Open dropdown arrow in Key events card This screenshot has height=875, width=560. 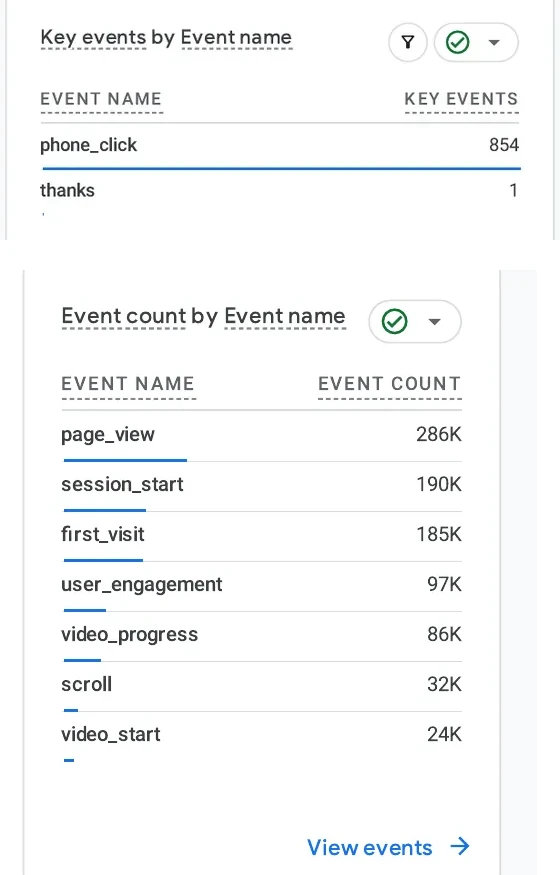click(494, 42)
